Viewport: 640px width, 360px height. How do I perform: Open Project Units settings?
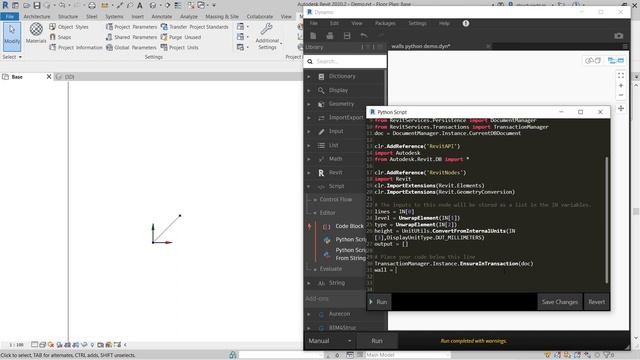(x=180, y=47)
